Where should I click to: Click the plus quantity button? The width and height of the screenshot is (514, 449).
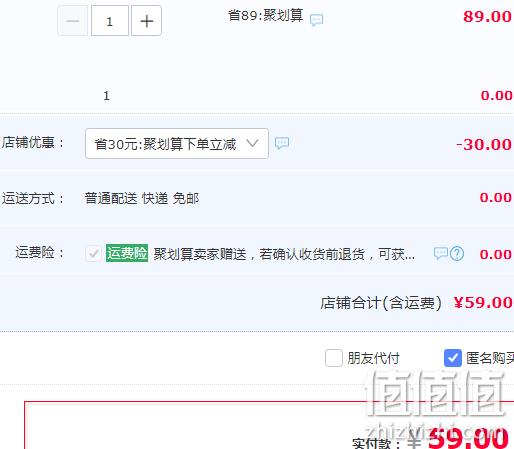[x=146, y=21]
